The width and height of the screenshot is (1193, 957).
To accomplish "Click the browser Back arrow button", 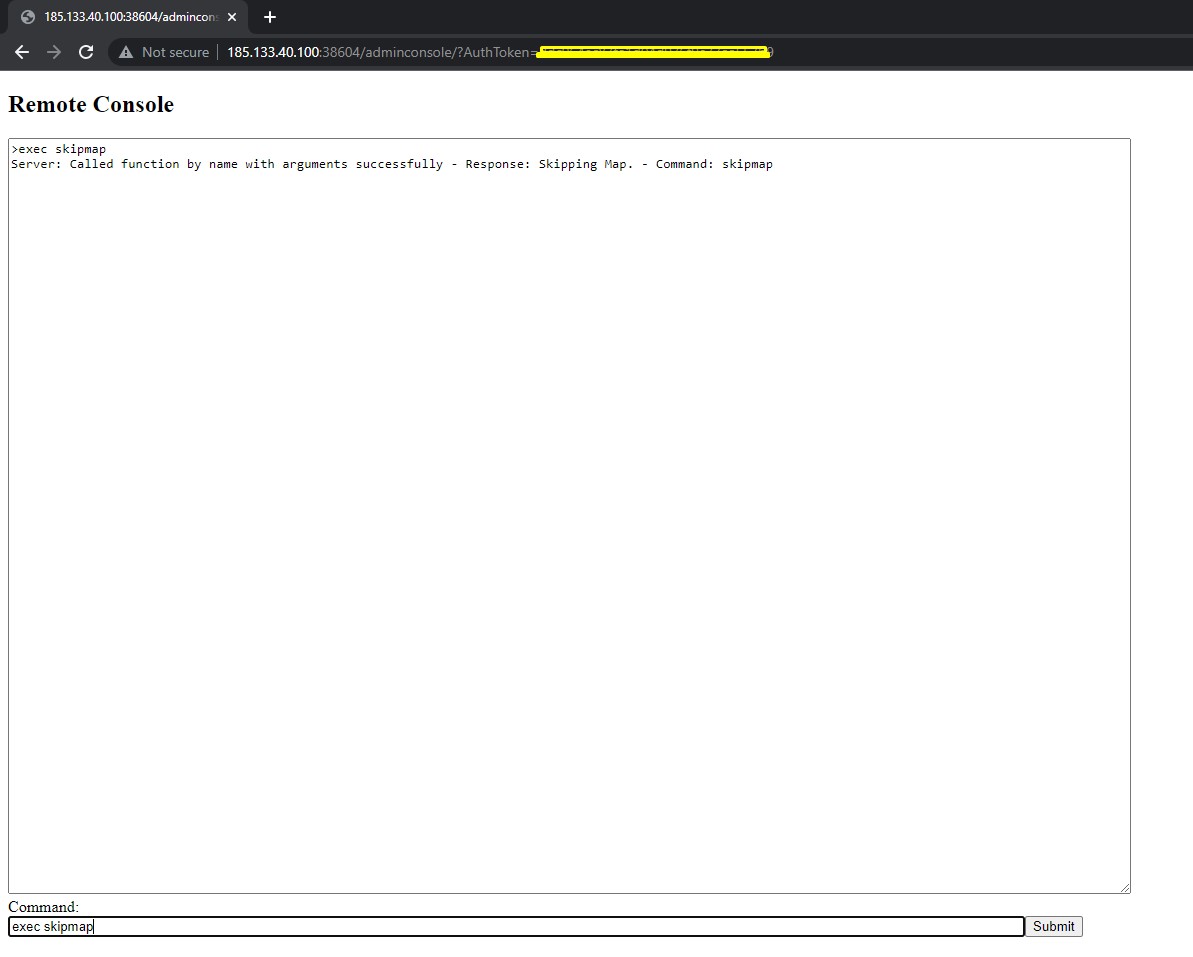I will [x=22, y=52].
